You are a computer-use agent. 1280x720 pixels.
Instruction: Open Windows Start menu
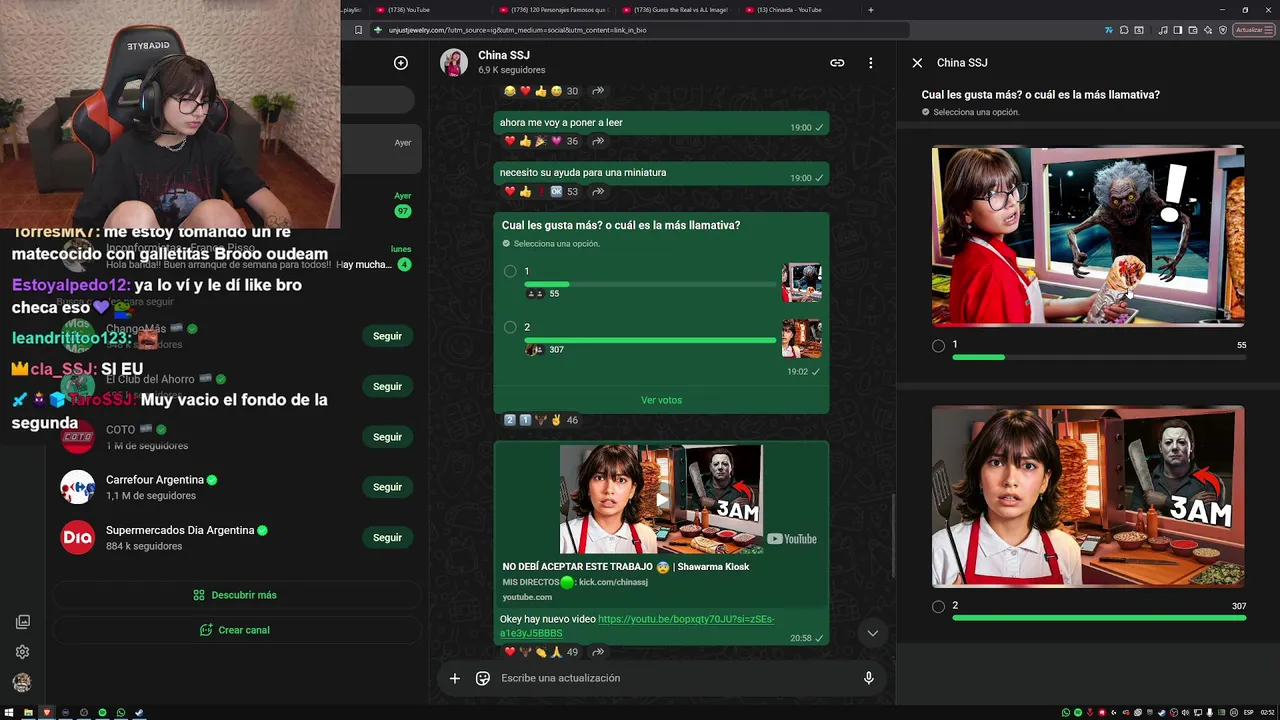pos(9,713)
